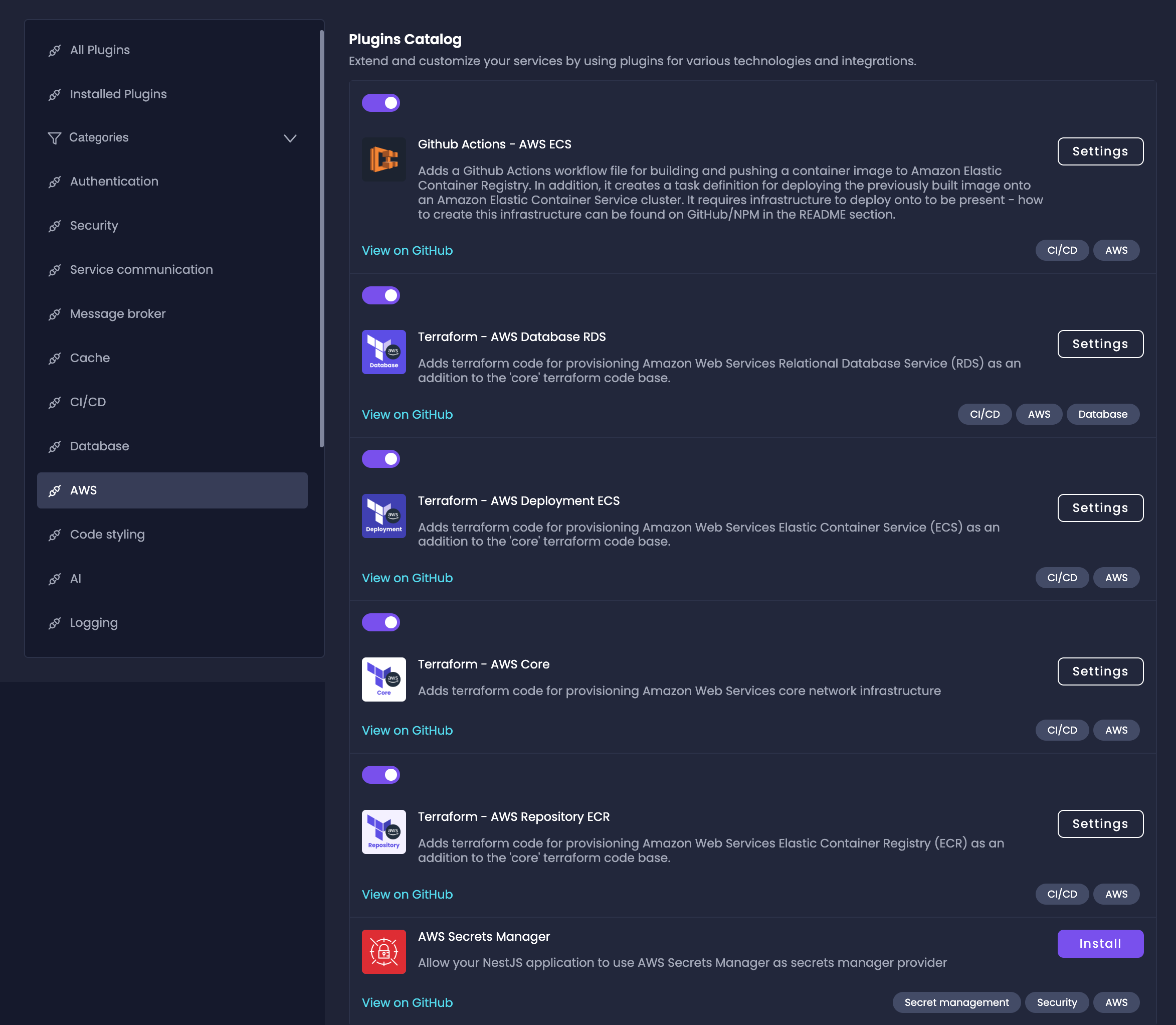Screen dimensions: 1176x1025
Task: Click the plug icon beside Logging
Action: click(x=54, y=623)
